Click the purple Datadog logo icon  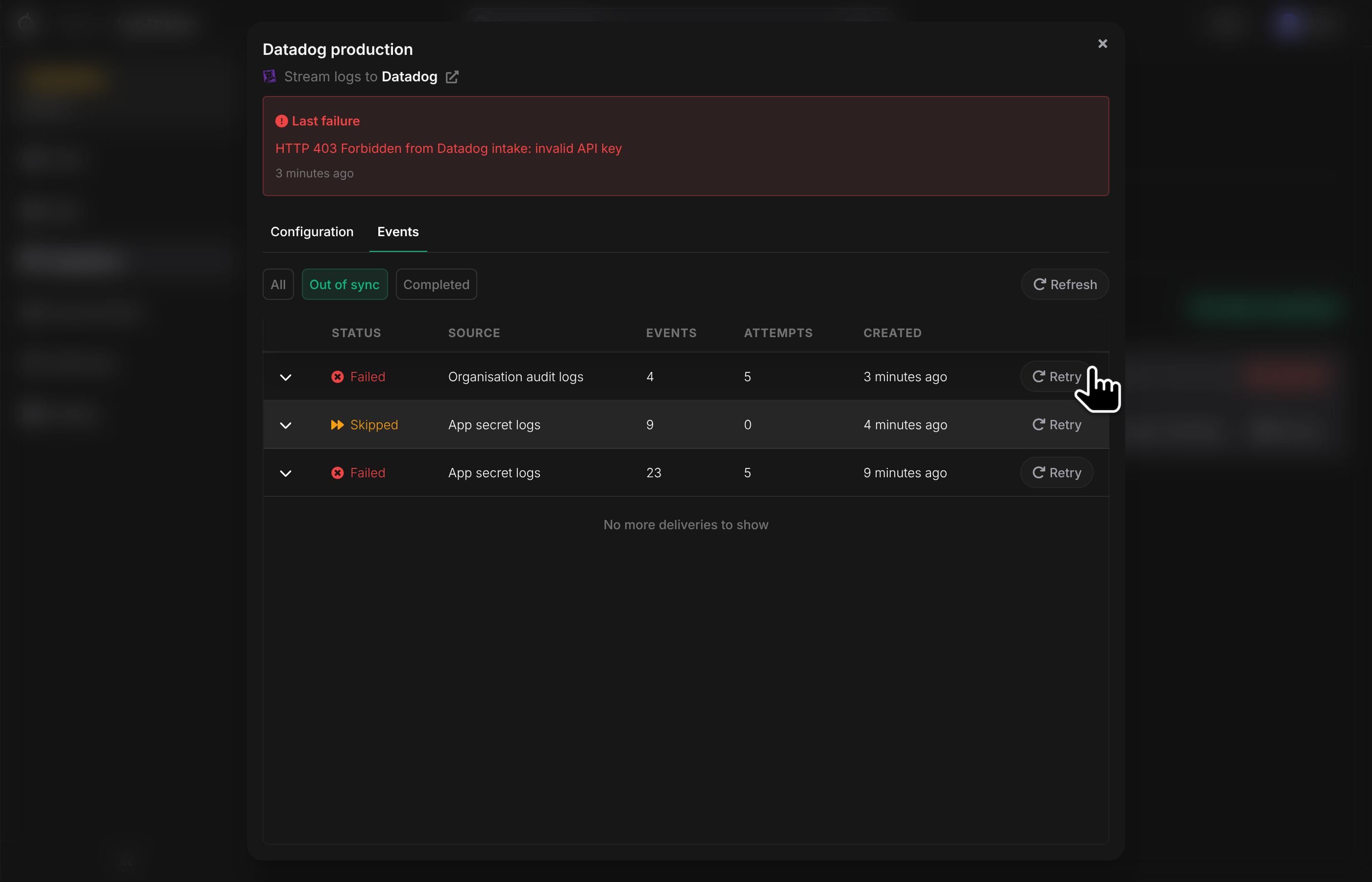click(269, 77)
